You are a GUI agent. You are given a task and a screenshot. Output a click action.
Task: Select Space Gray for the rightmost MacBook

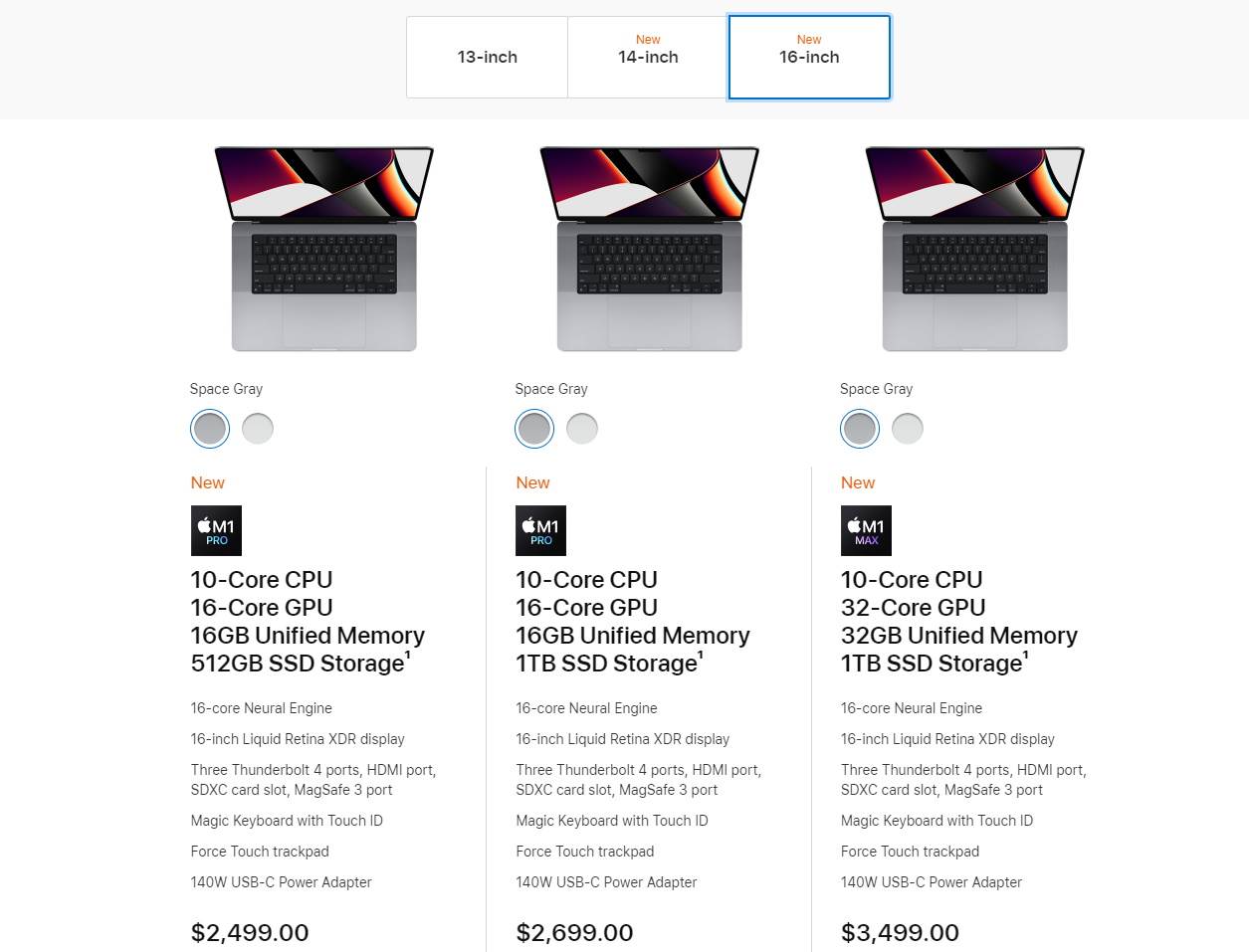[x=859, y=428]
